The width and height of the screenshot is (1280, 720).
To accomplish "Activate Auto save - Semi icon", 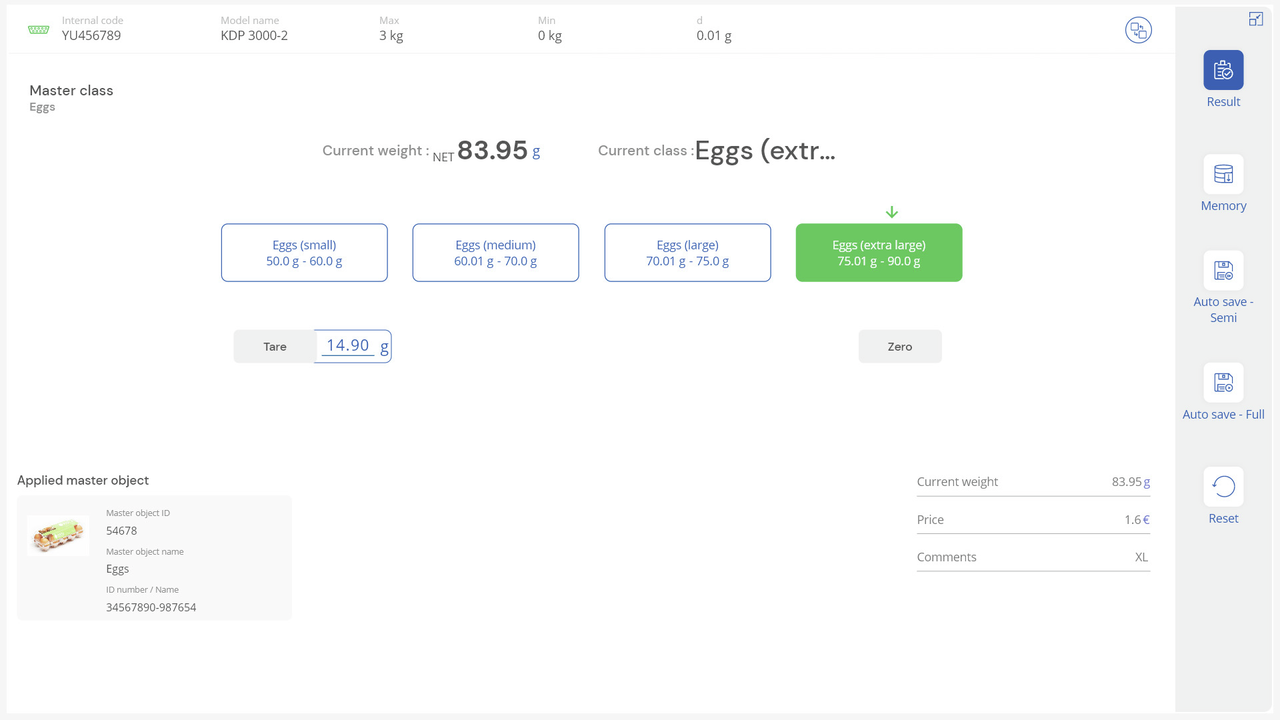I will pos(1223,271).
